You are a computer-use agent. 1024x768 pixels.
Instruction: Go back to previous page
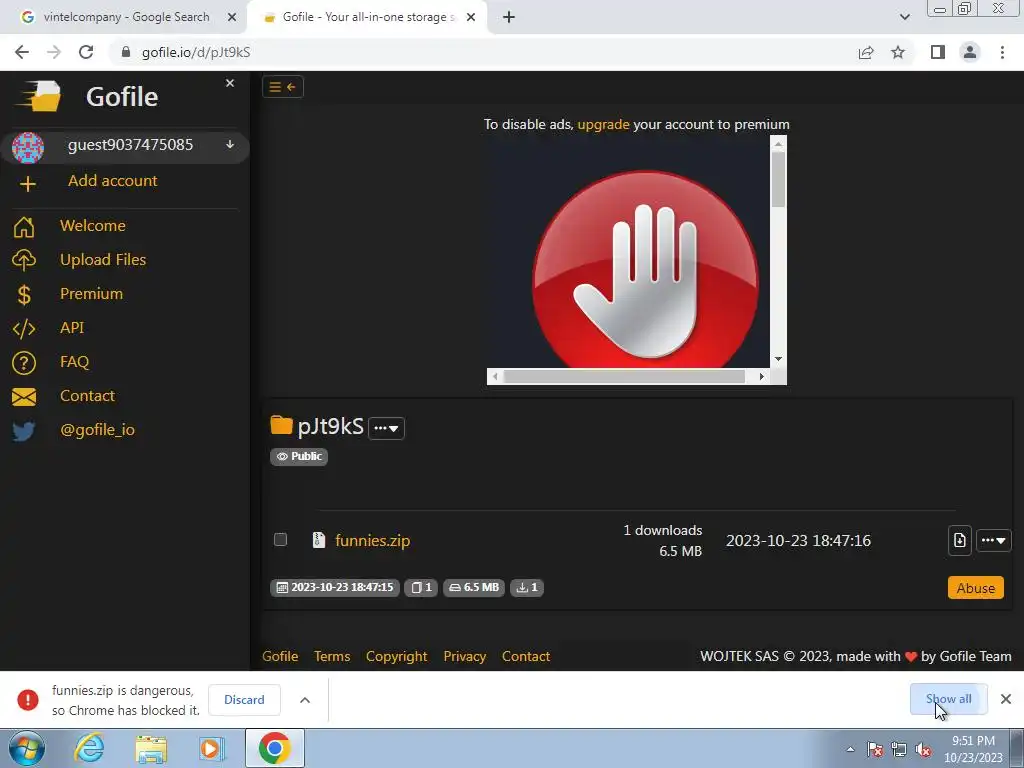click(22, 52)
